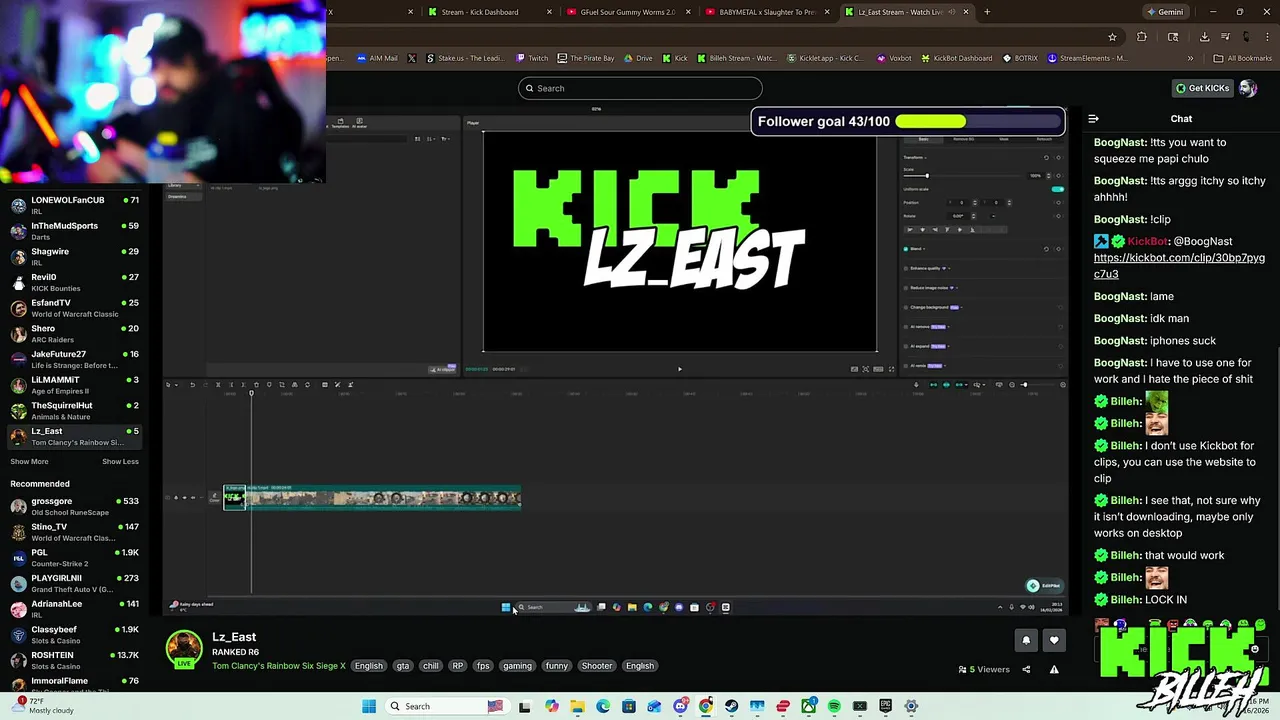Collapse the chat panel arrow icon
The height and width of the screenshot is (720, 1280).
(1093, 119)
